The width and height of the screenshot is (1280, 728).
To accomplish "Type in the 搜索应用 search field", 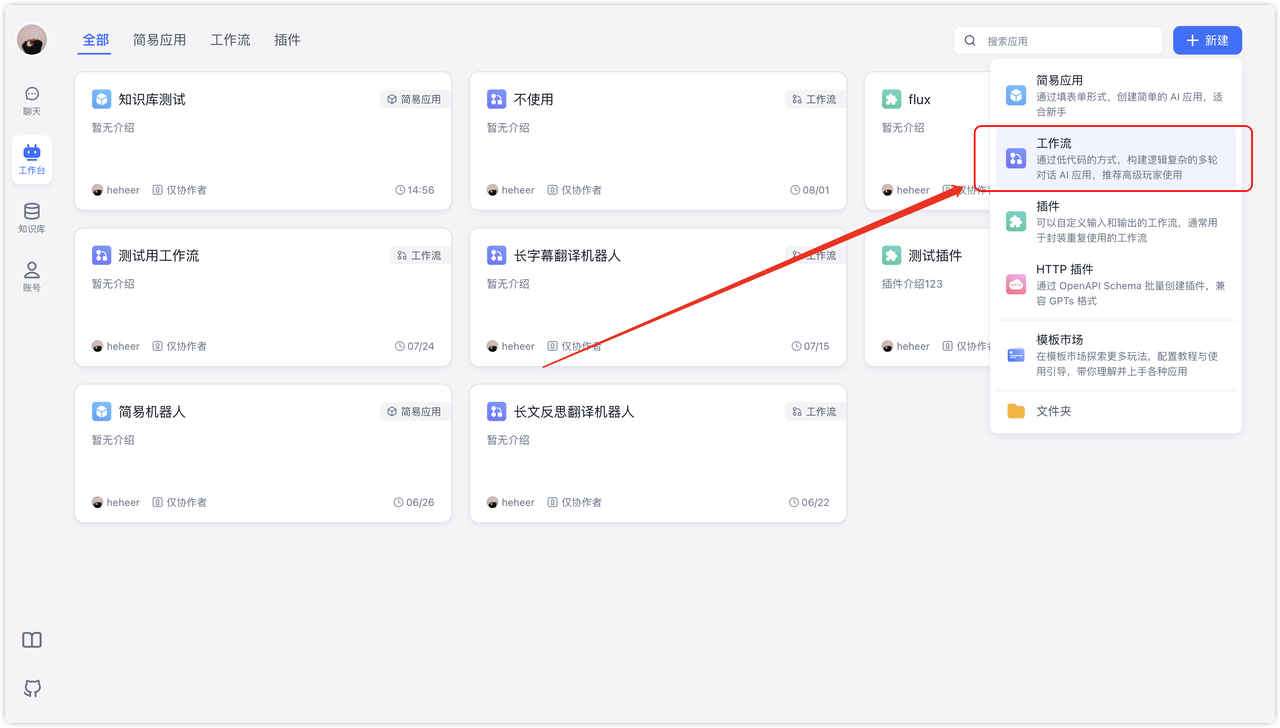I will click(x=1070, y=41).
